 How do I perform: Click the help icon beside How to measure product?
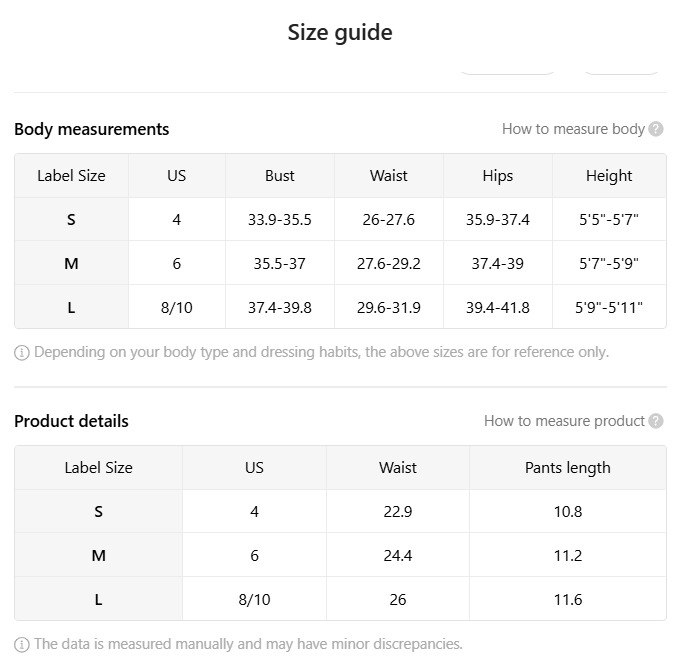coord(656,421)
